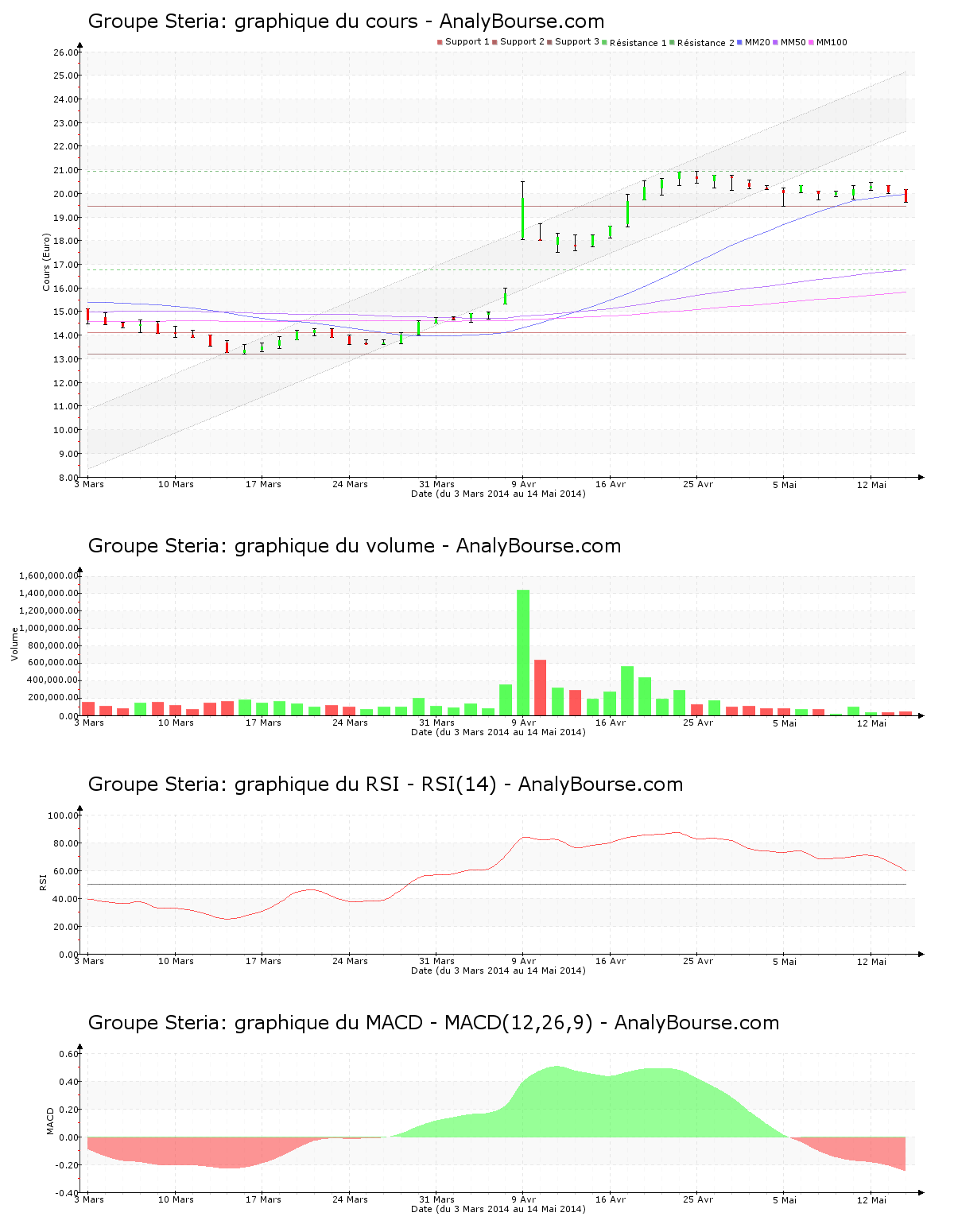Click '3 Mars' on the MACD chart axis
The height and width of the screenshot is (1232, 954).
(x=89, y=1199)
